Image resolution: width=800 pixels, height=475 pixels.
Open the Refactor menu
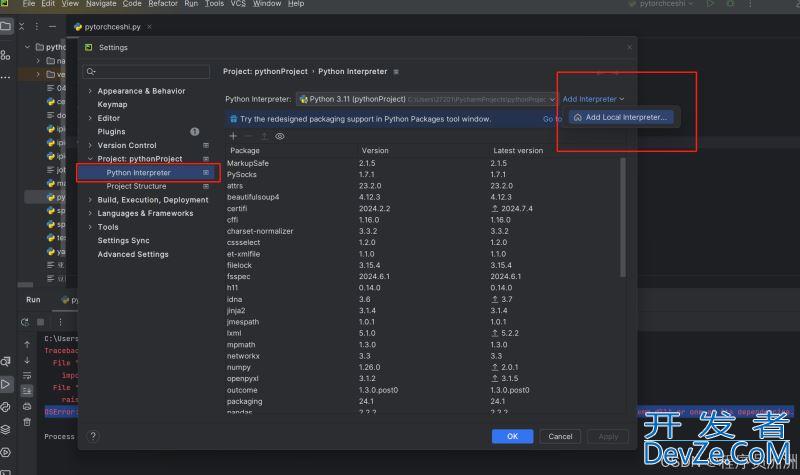click(163, 4)
